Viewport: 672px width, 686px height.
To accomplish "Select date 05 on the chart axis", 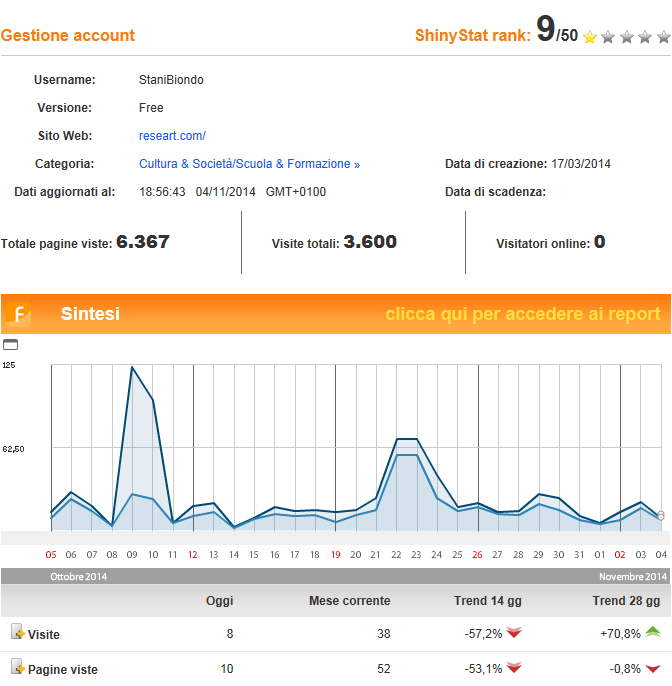I will [51, 554].
